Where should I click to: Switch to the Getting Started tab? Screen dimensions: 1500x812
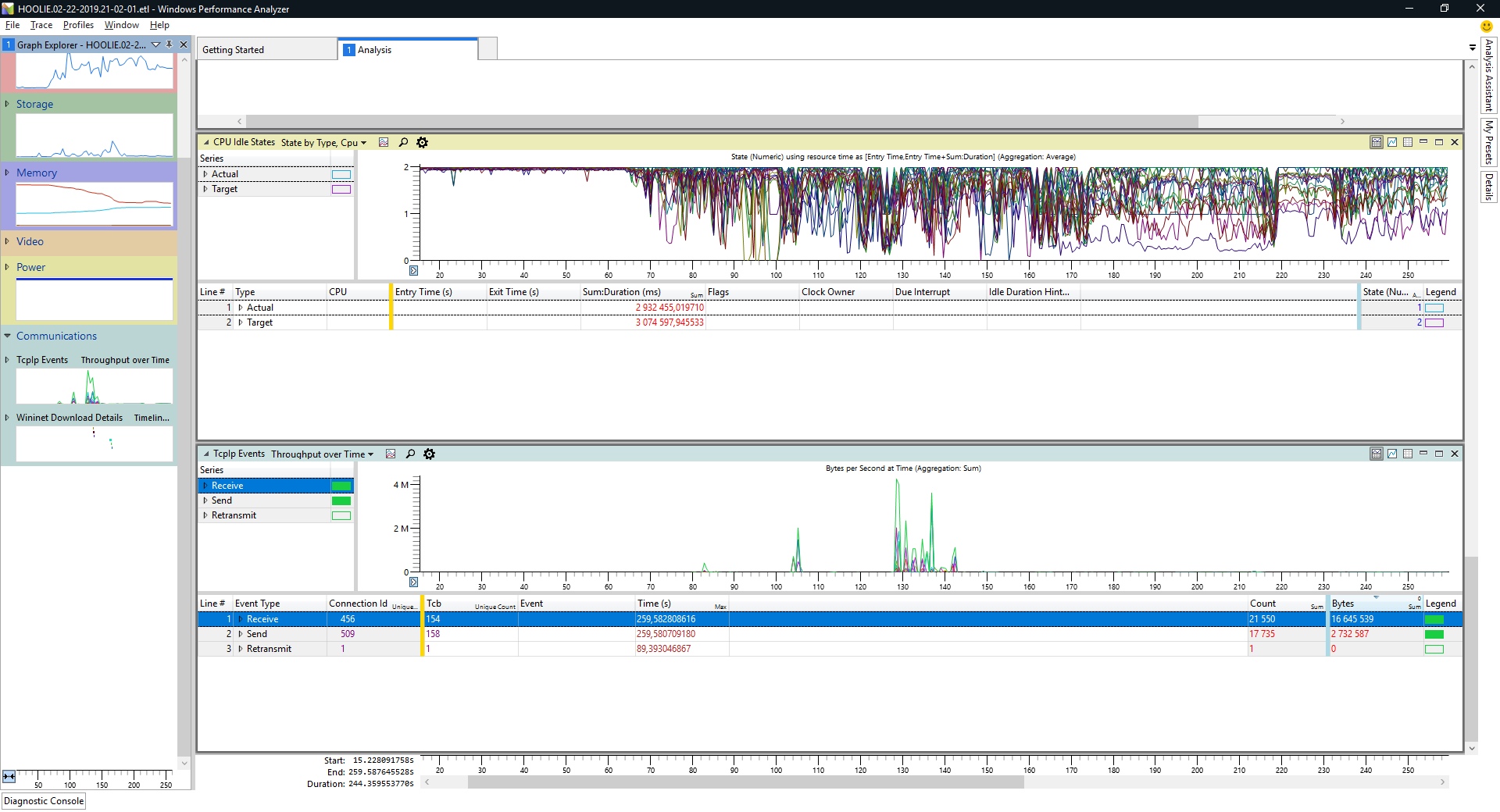click(x=234, y=50)
